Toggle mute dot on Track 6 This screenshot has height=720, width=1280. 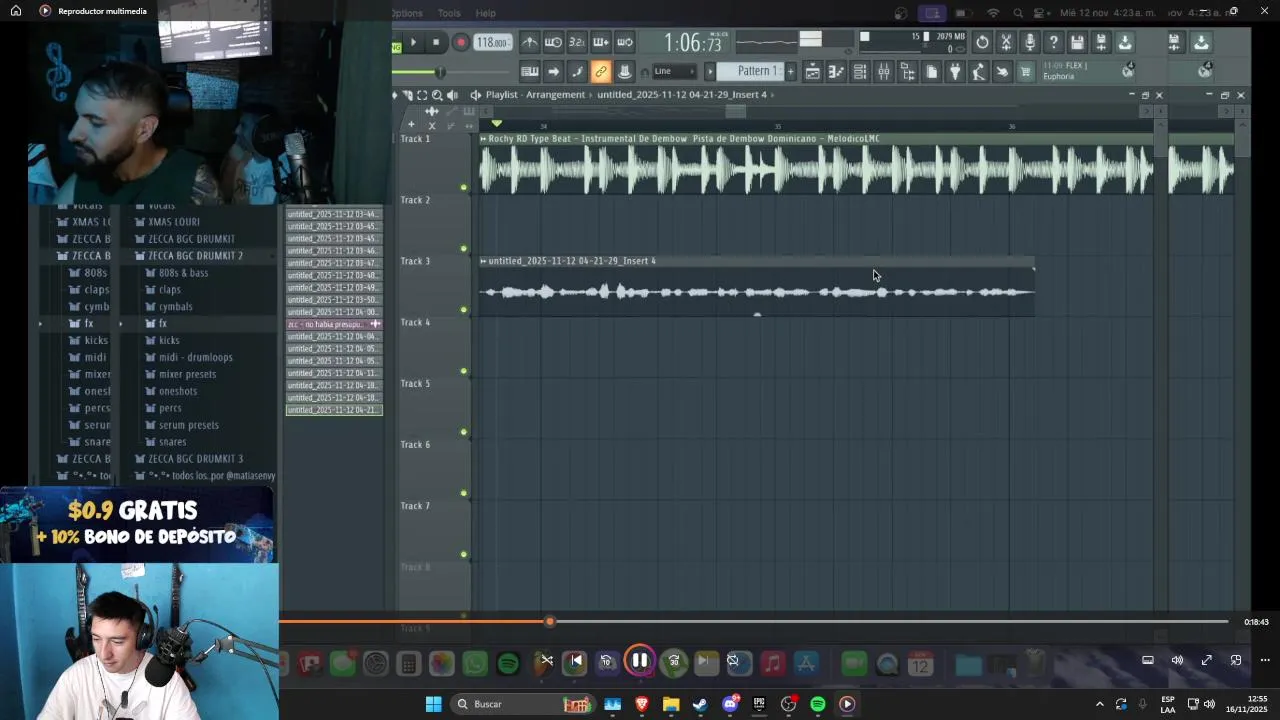(x=463, y=493)
